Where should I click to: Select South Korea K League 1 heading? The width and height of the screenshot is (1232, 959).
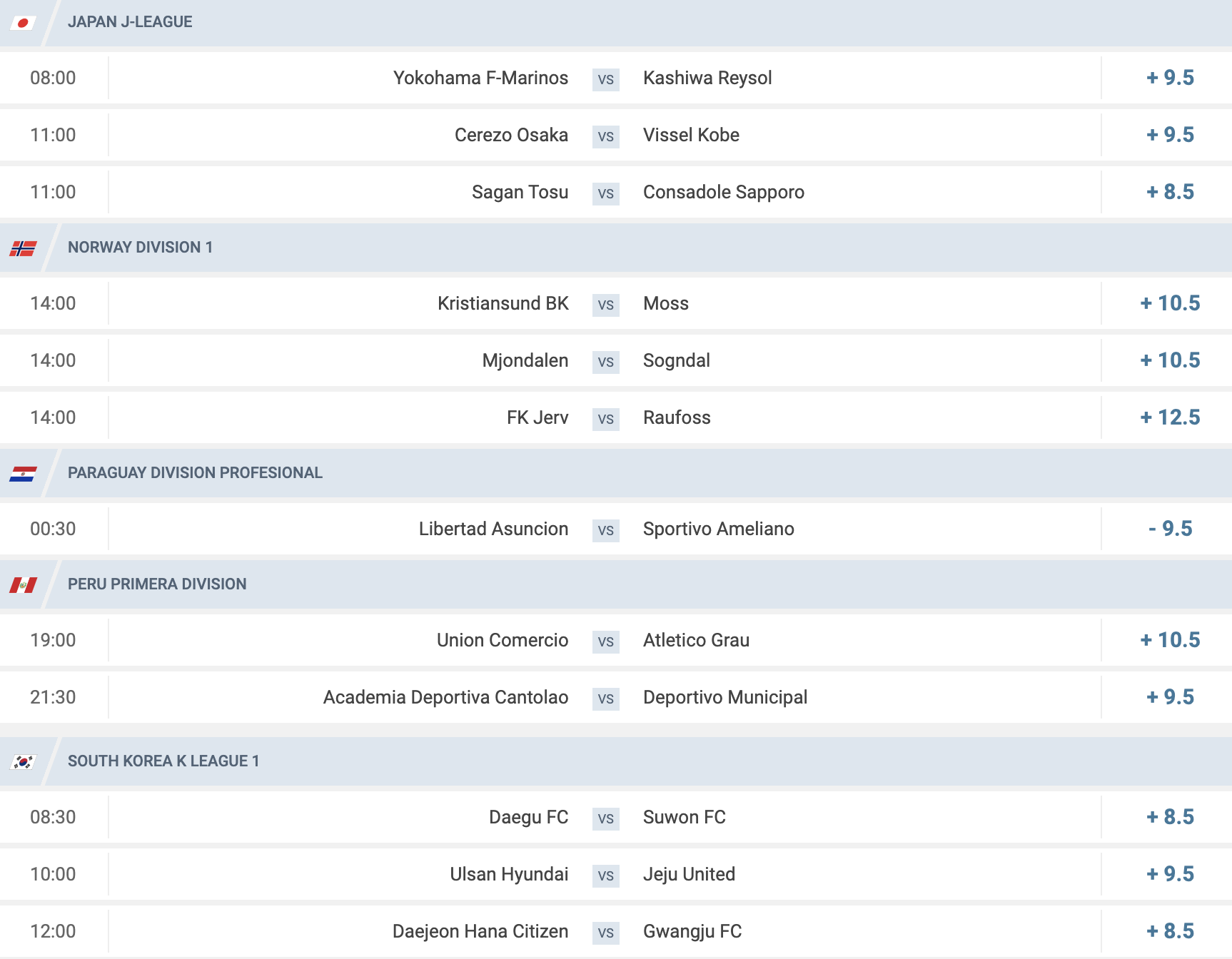click(163, 761)
